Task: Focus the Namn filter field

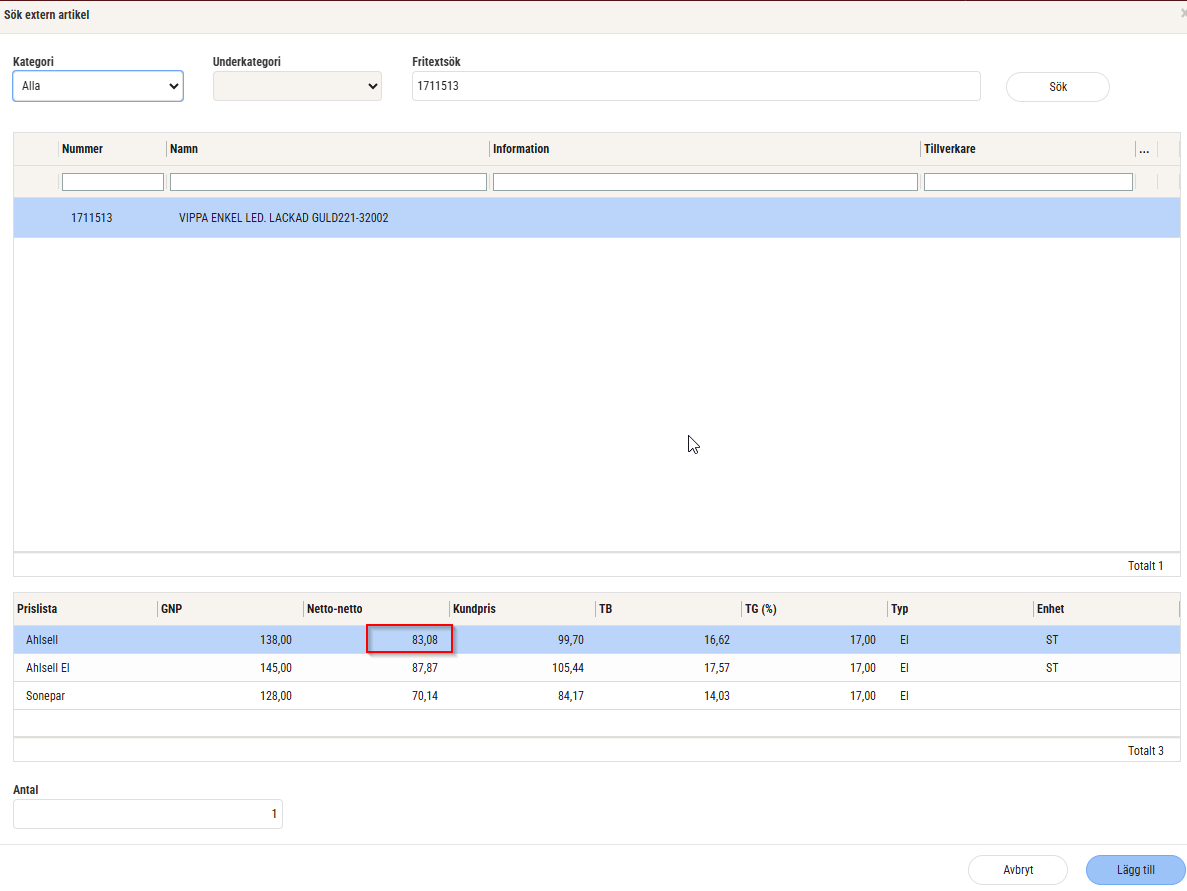Action: point(328,182)
